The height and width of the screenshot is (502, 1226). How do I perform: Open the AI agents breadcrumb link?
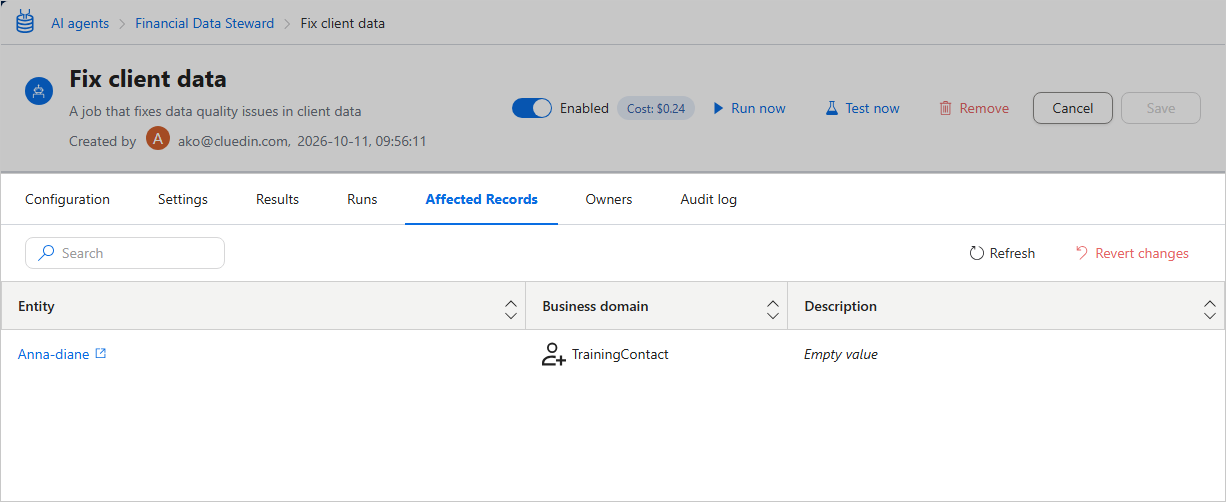tap(80, 23)
